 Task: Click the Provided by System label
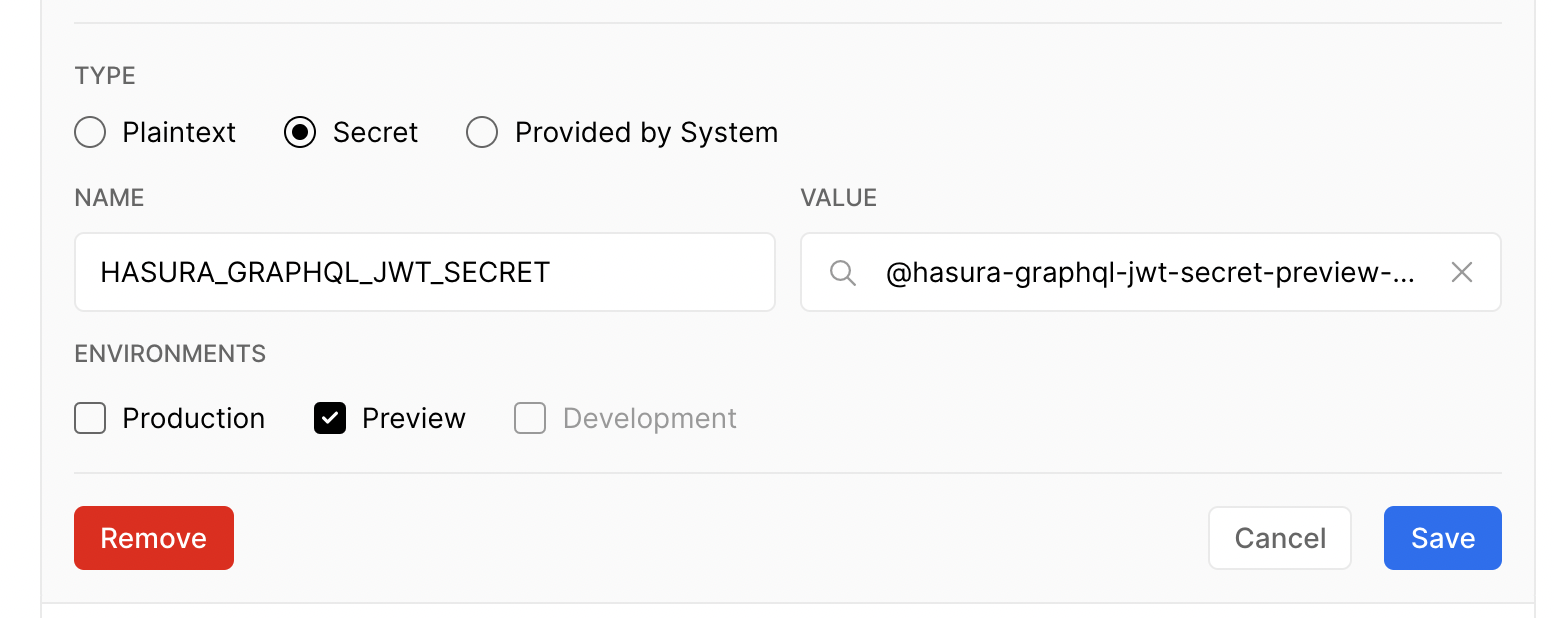(x=646, y=132)
